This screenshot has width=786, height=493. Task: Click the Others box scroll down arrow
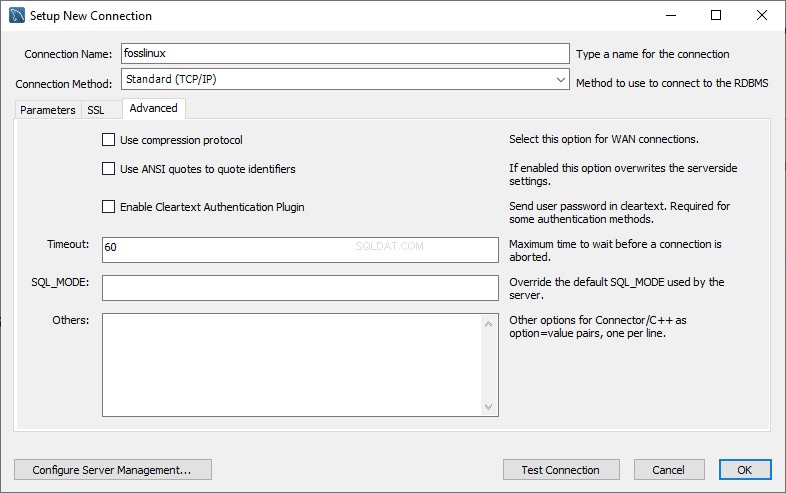pos(488,407)
